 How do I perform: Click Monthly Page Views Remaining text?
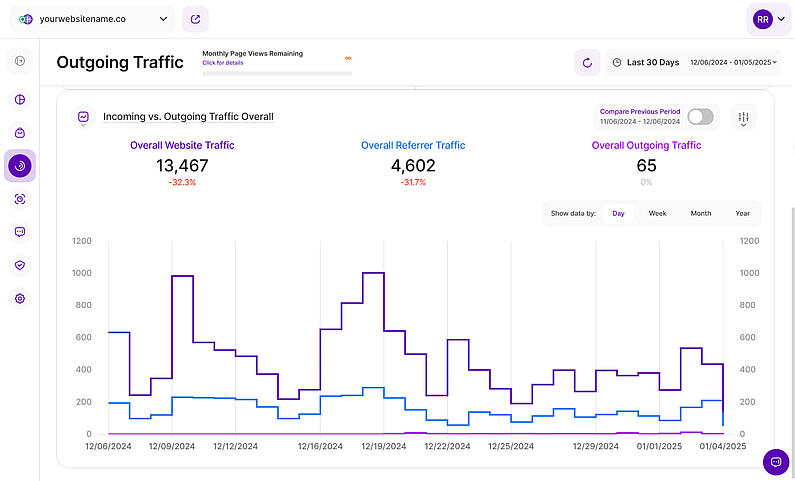252,54
